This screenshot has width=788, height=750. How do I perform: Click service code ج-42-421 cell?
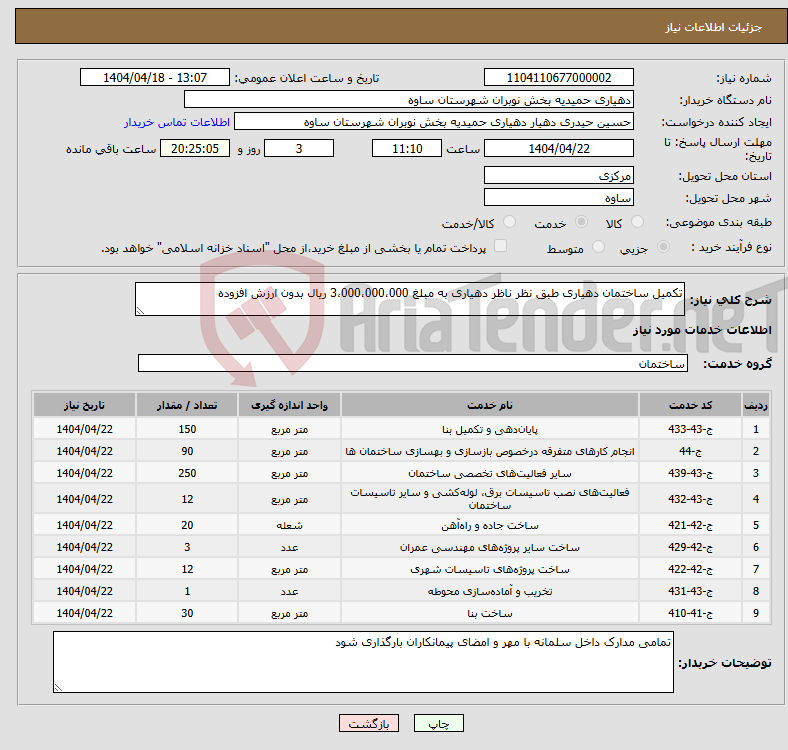691,525
